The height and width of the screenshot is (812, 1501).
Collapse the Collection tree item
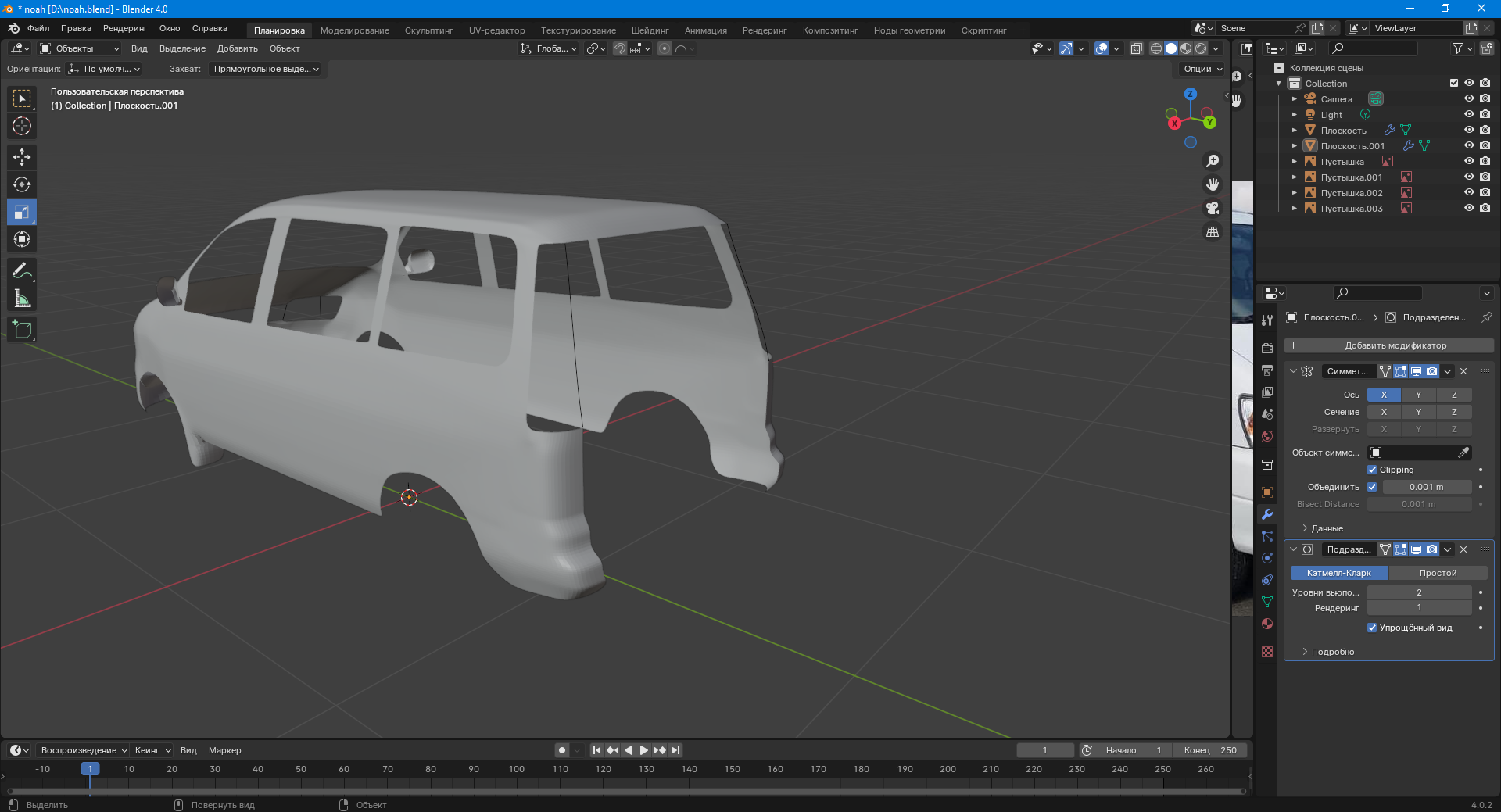click(x=1279, y=84)
